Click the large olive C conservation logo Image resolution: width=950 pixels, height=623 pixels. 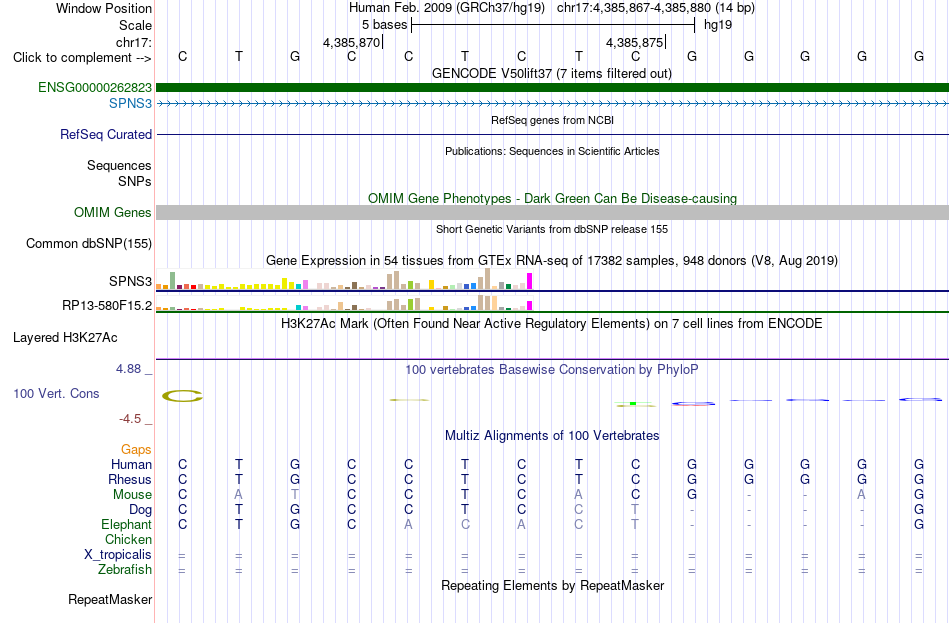coord(182,396)
